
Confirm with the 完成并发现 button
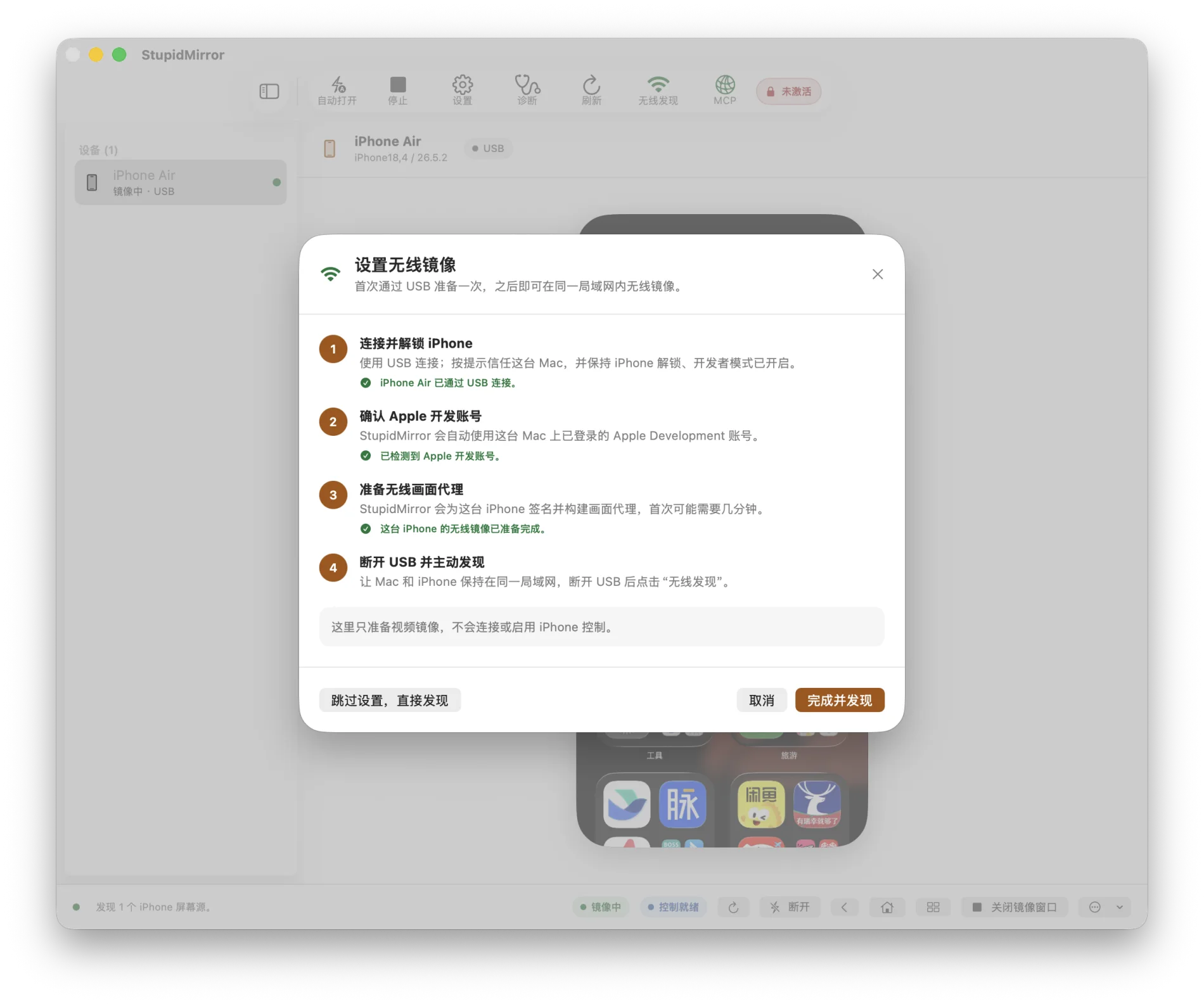(x=840, y=701)
